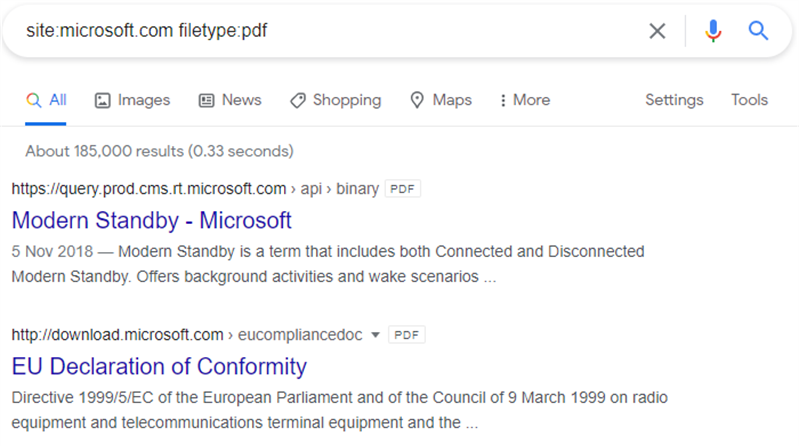Clear the search query with X icon

[x=657, y=31]
